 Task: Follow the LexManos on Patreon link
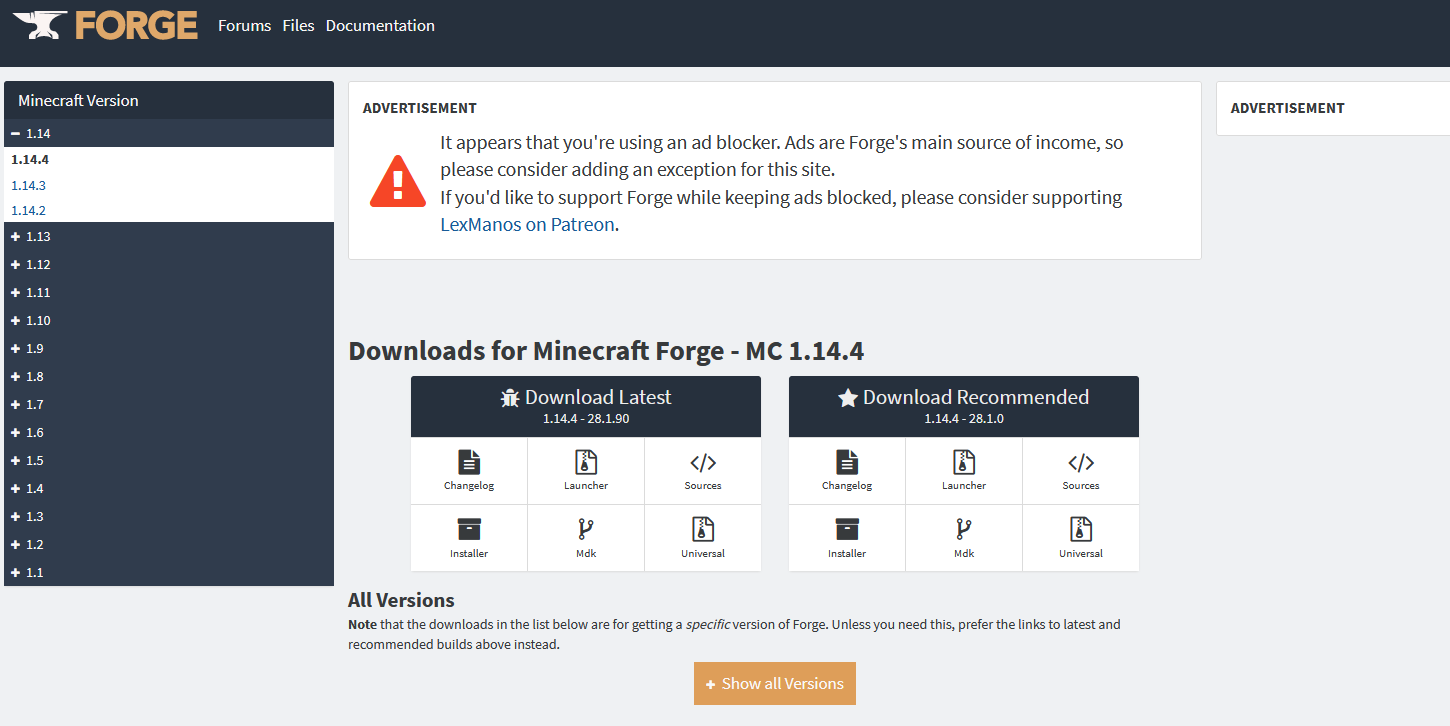[527, 225]
